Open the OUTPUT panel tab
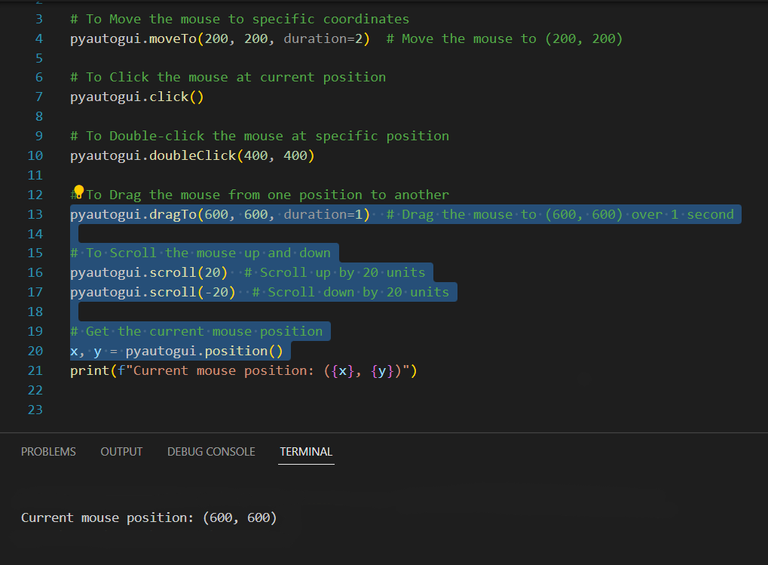 (x=121, y=451)
